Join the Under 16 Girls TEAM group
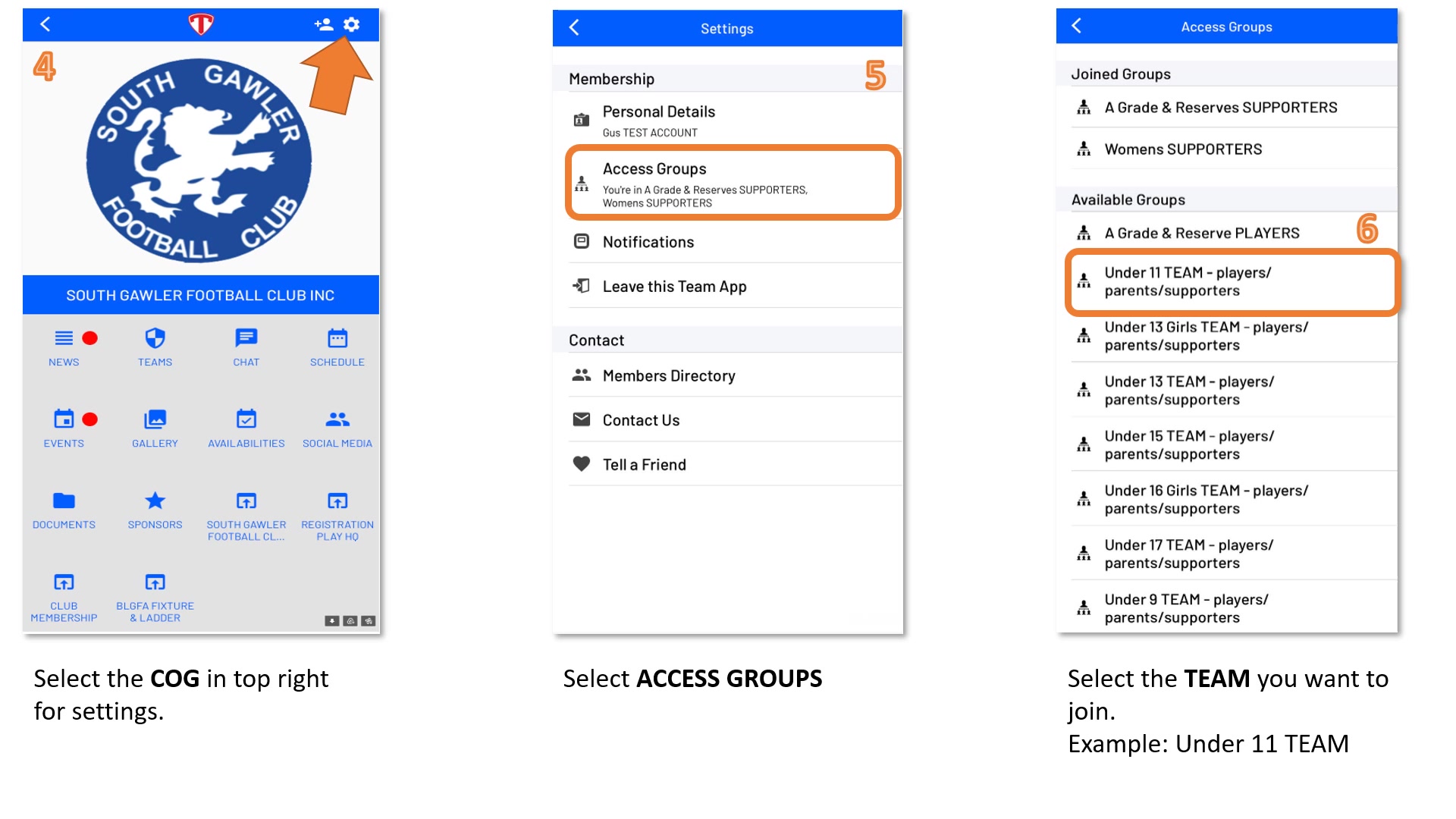 tap(1233, 500)
